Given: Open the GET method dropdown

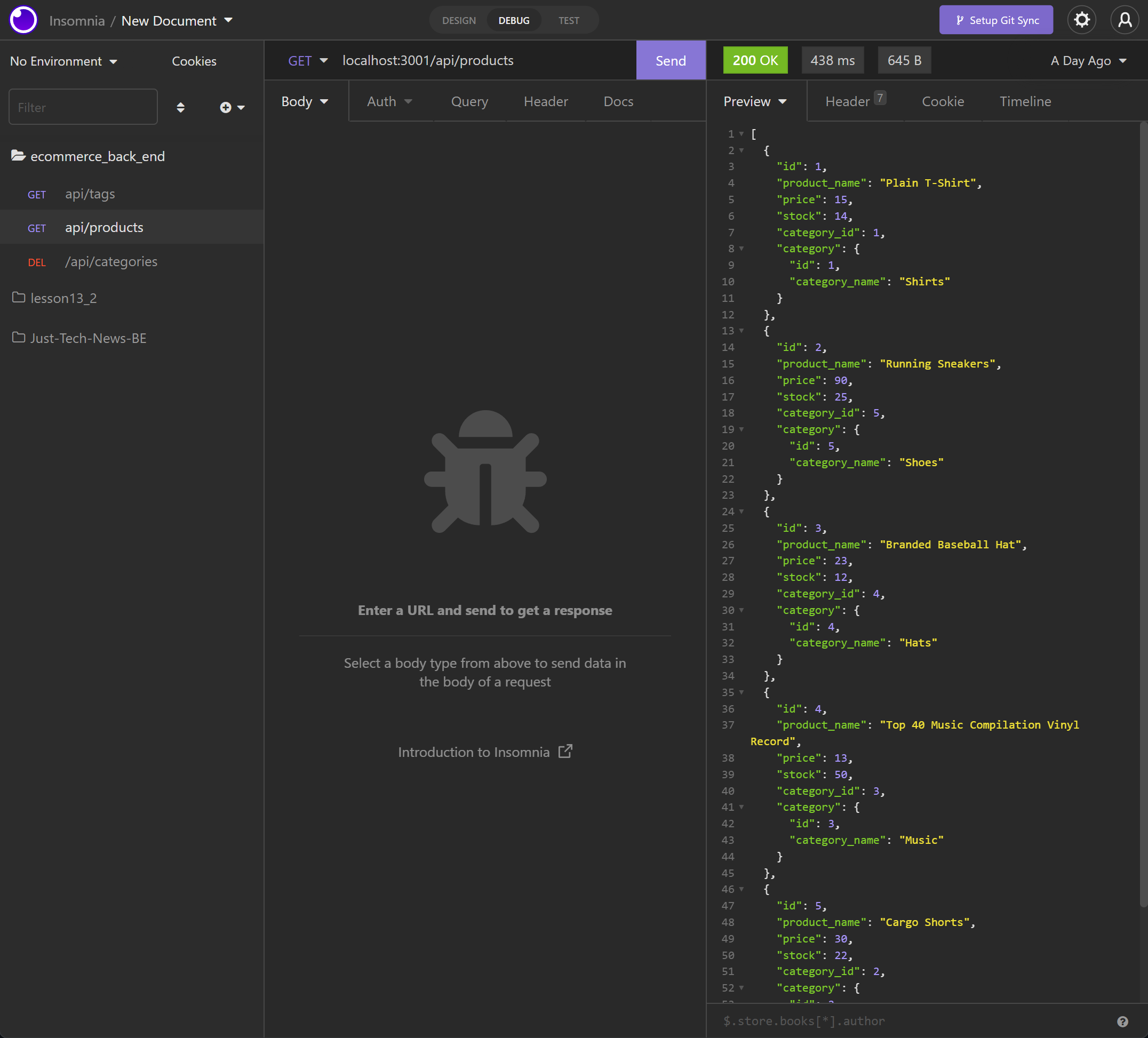Looking at the screenshot, I should point(307,60).
